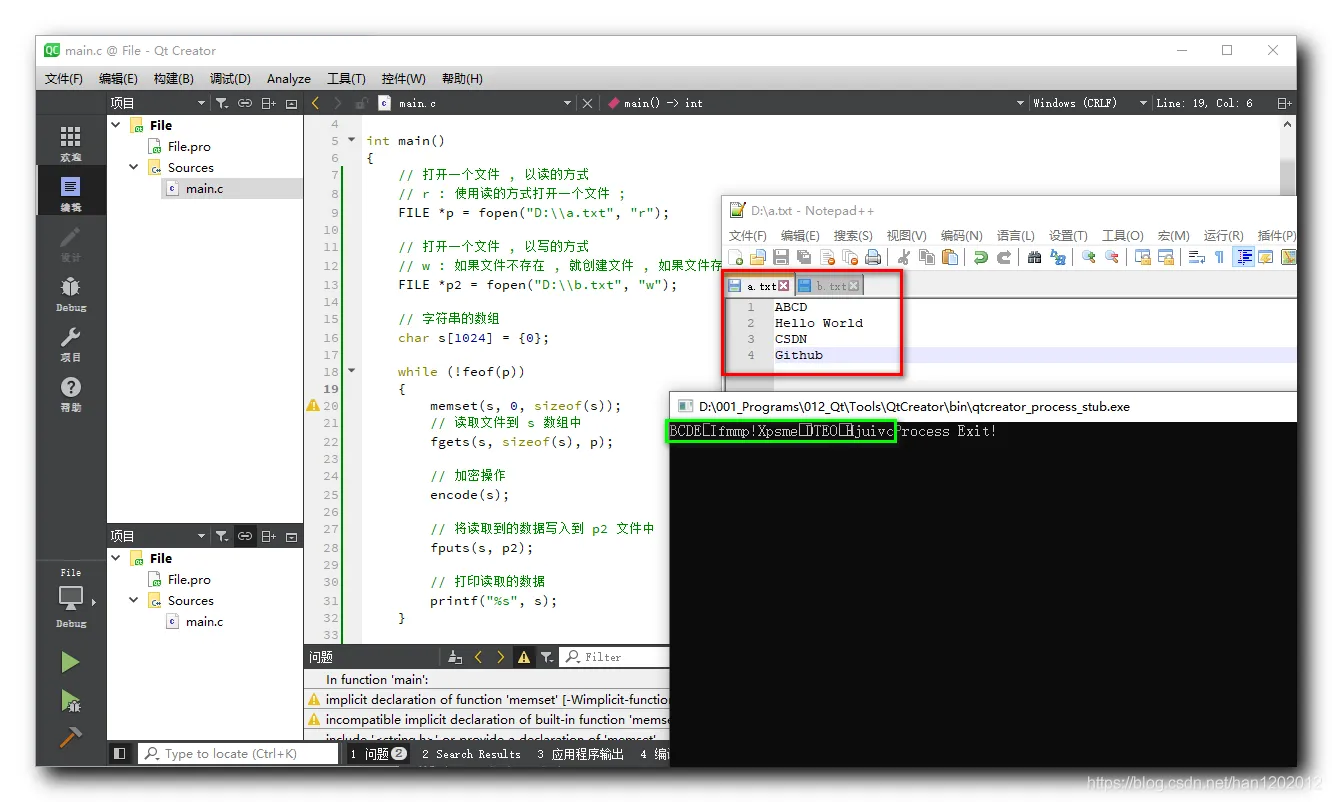Select the incompatible implicit declaration warning

tap(487, 719)
